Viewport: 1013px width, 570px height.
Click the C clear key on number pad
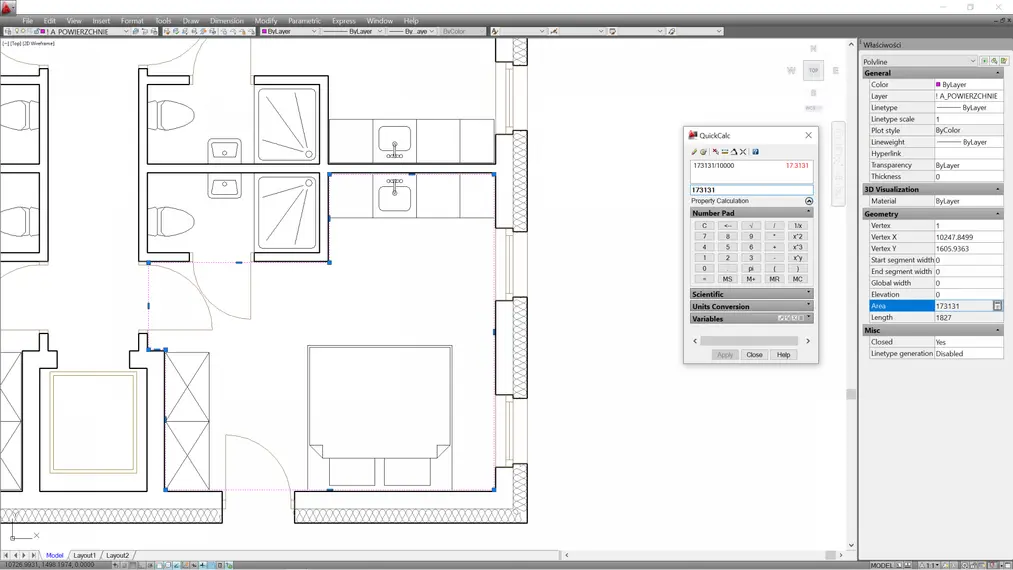click(704, 226)
